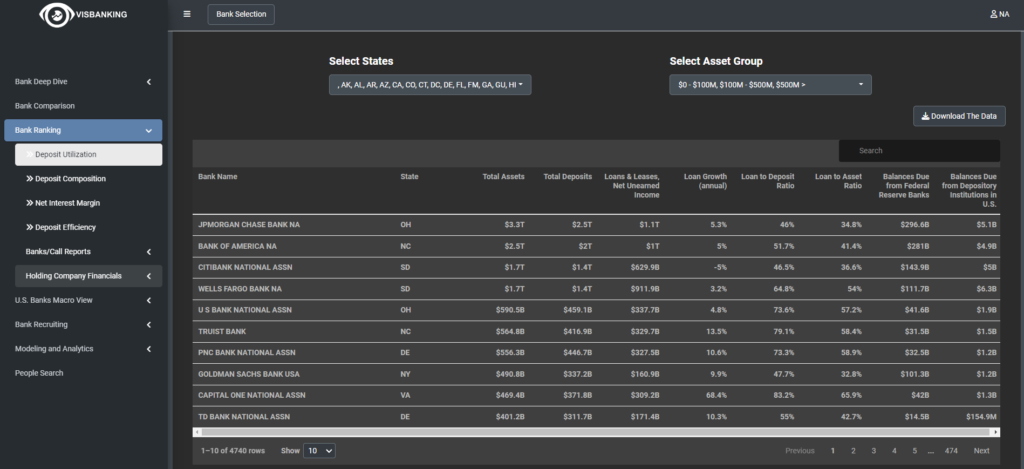Image resolution: width=1024 pixels, height=469 pixels.
Task: Expand the Bank Deep Dive chevron
Action: click(x=148, y=81)
